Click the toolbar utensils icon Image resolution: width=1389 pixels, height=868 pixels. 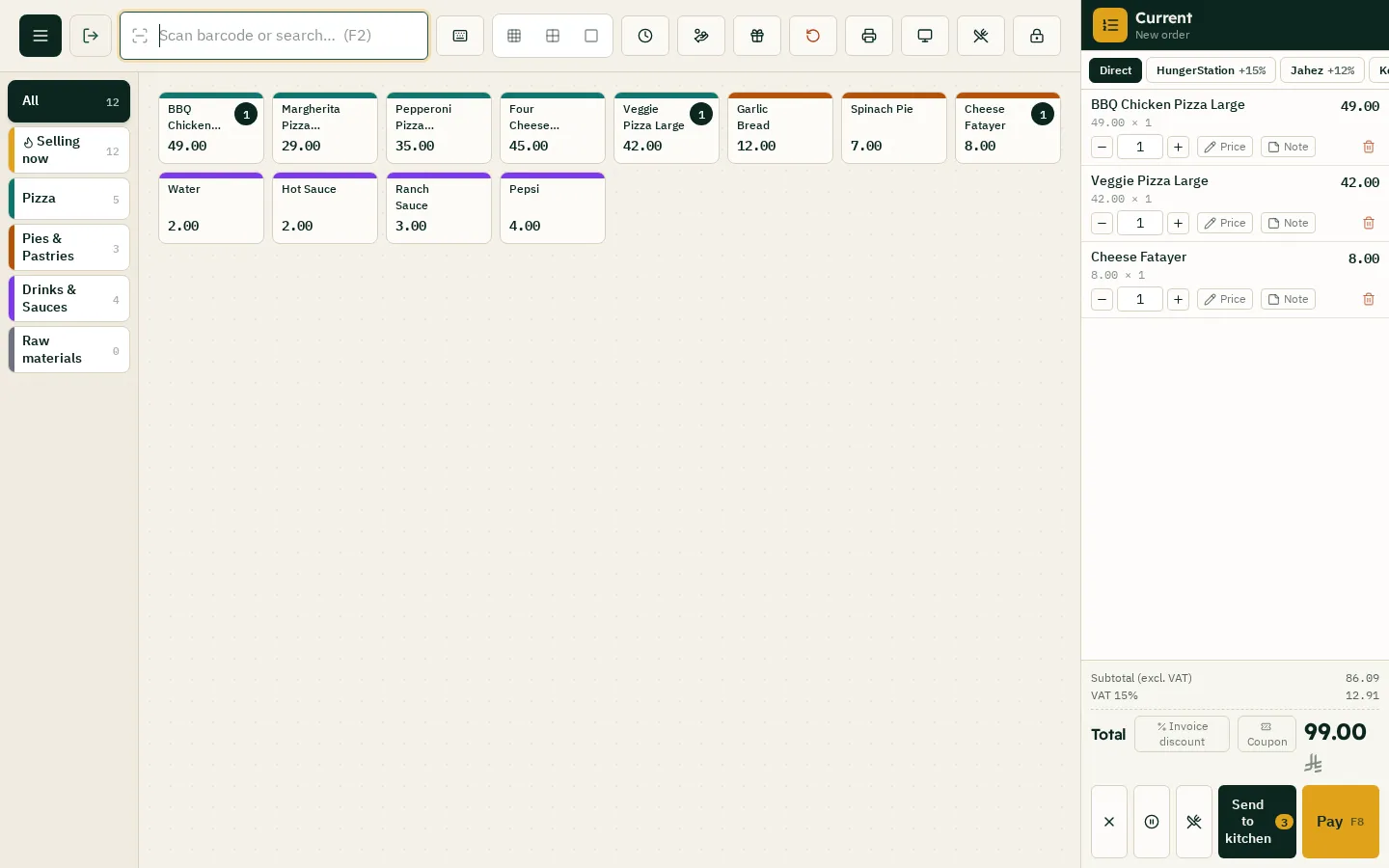pyautogui.click(x=981, y=36)
